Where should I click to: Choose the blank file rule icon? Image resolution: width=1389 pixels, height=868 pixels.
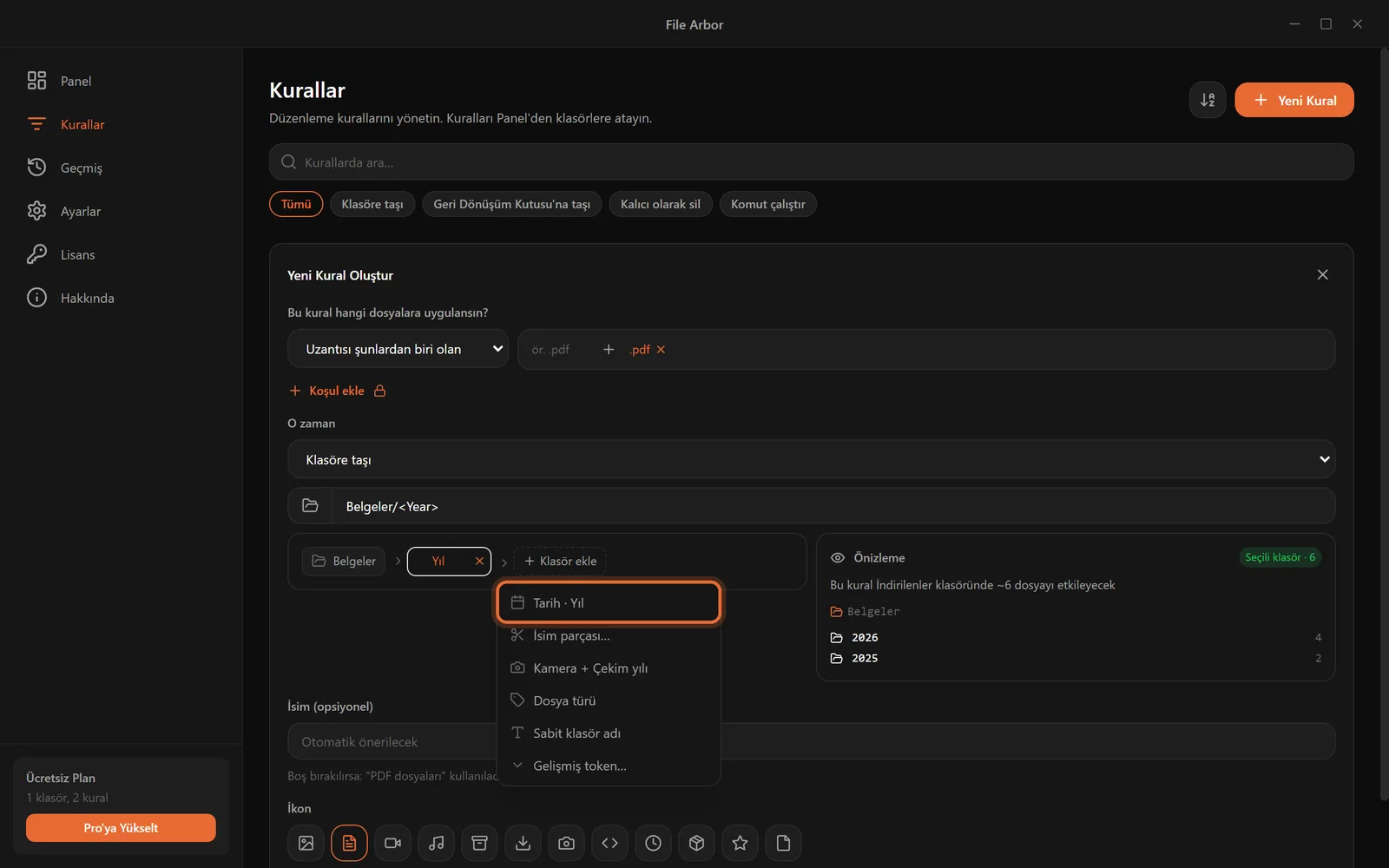783,843
